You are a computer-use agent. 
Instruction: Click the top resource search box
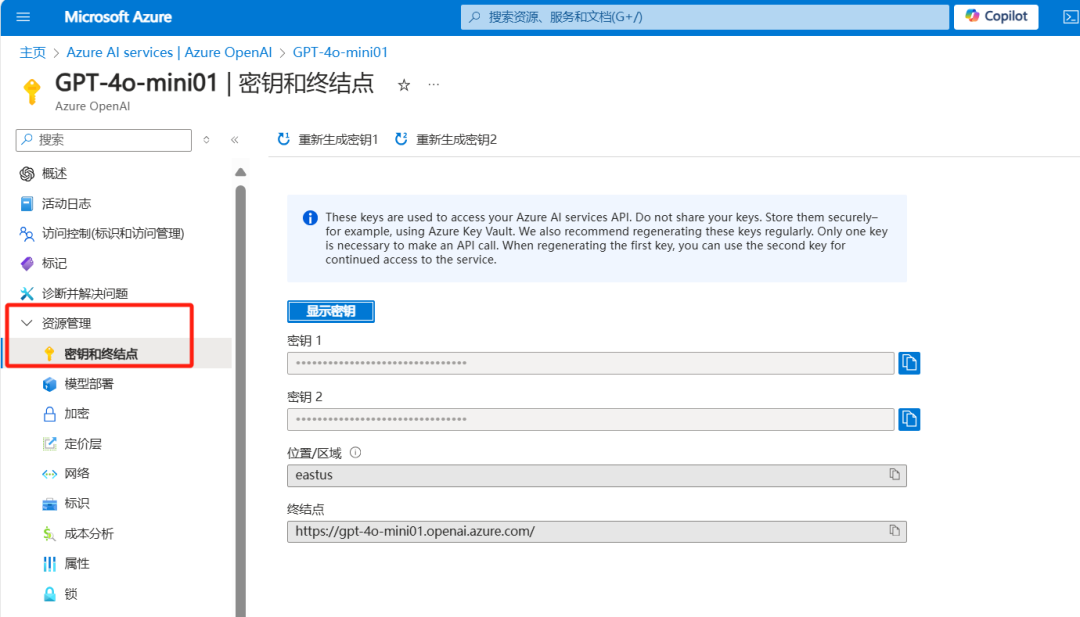point(705,17)
